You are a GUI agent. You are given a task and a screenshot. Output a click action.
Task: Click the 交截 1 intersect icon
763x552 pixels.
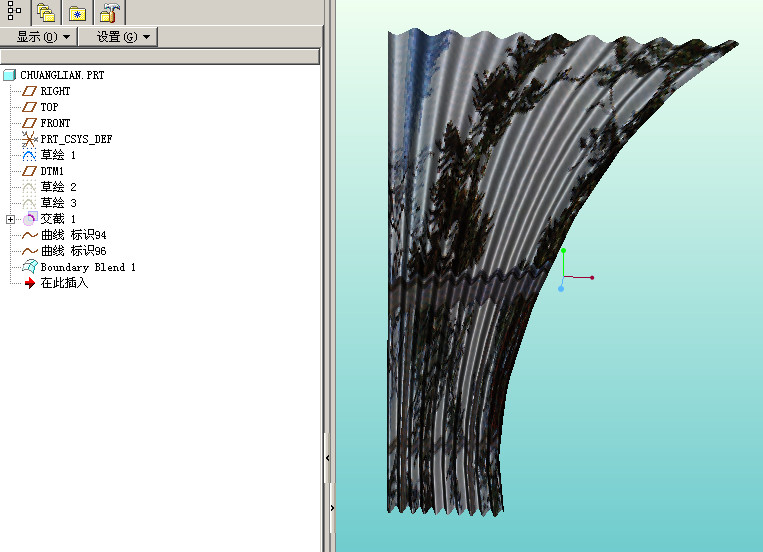(30, 219)
